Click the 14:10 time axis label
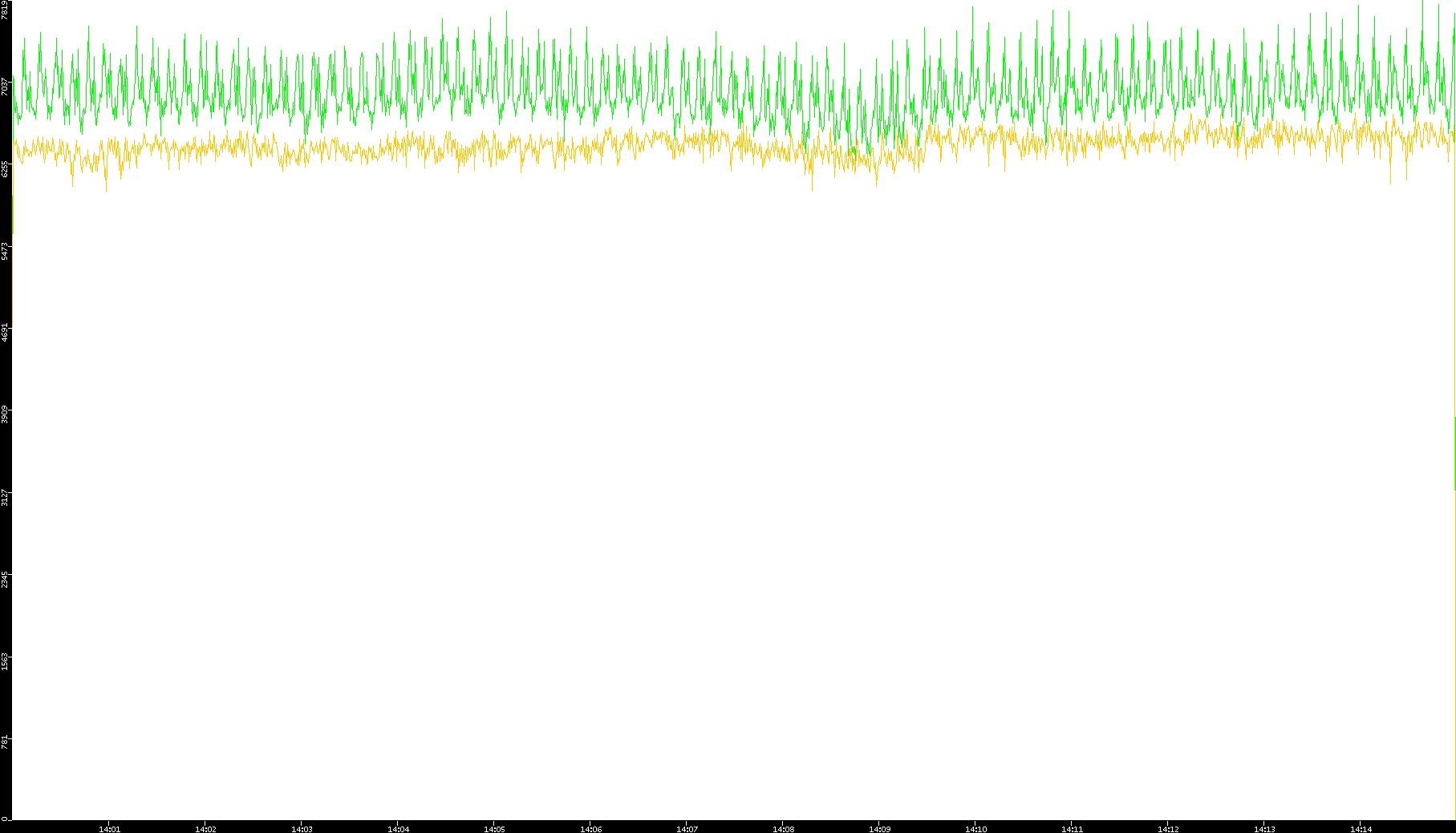 [x=975, y=829]
